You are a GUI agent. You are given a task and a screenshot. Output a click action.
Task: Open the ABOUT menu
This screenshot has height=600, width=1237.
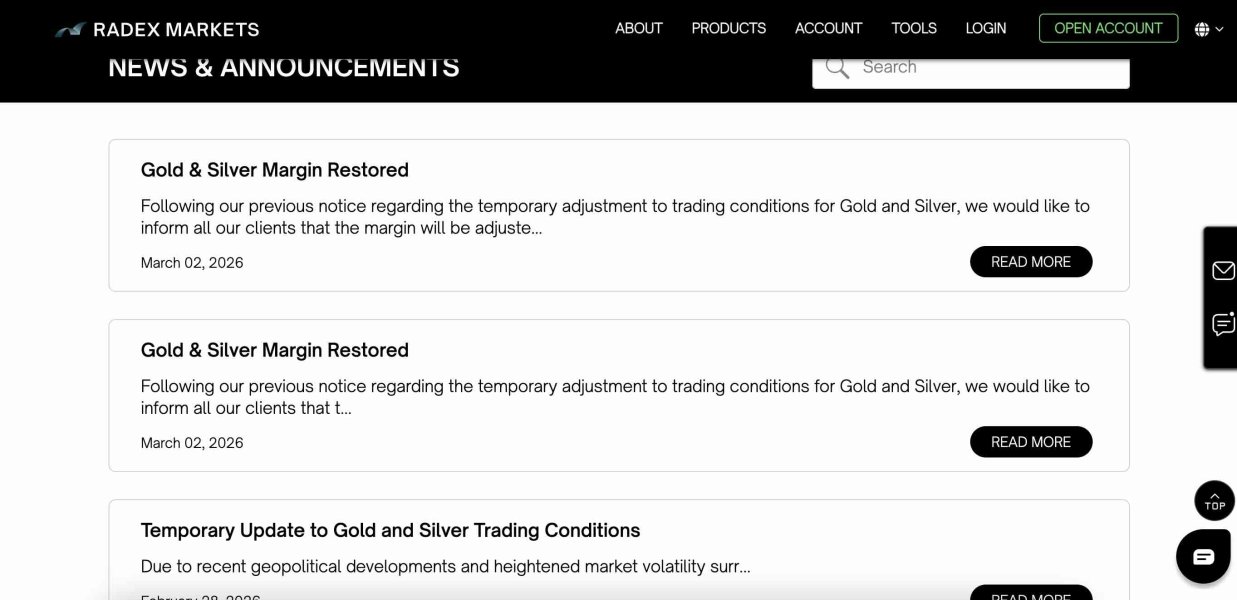click(639, 28)
